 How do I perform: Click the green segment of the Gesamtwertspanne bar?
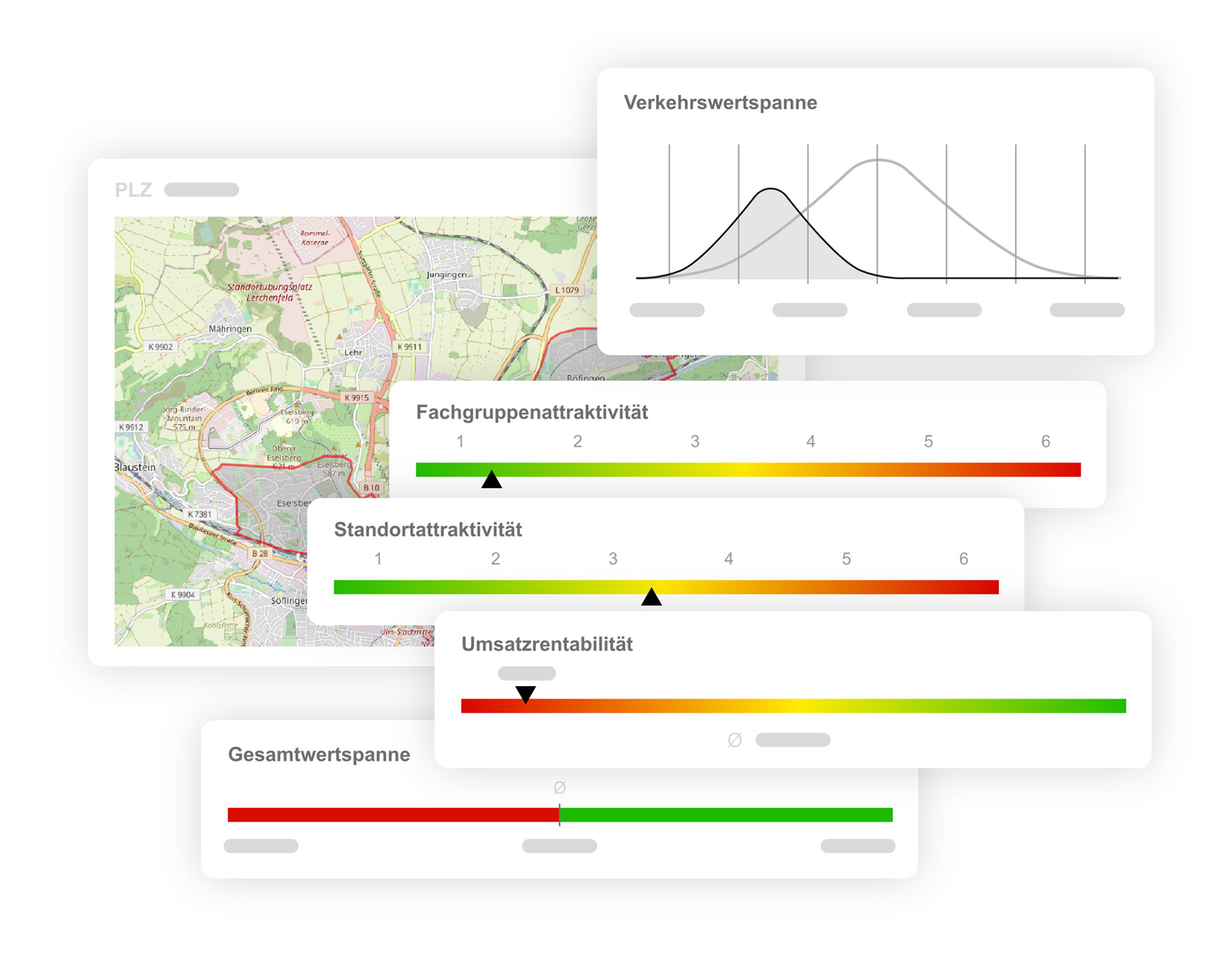726,815
